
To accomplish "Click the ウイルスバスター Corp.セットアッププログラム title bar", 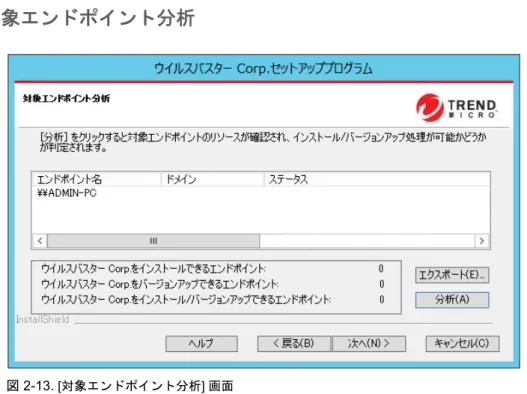I will click(x=264, y=69).
